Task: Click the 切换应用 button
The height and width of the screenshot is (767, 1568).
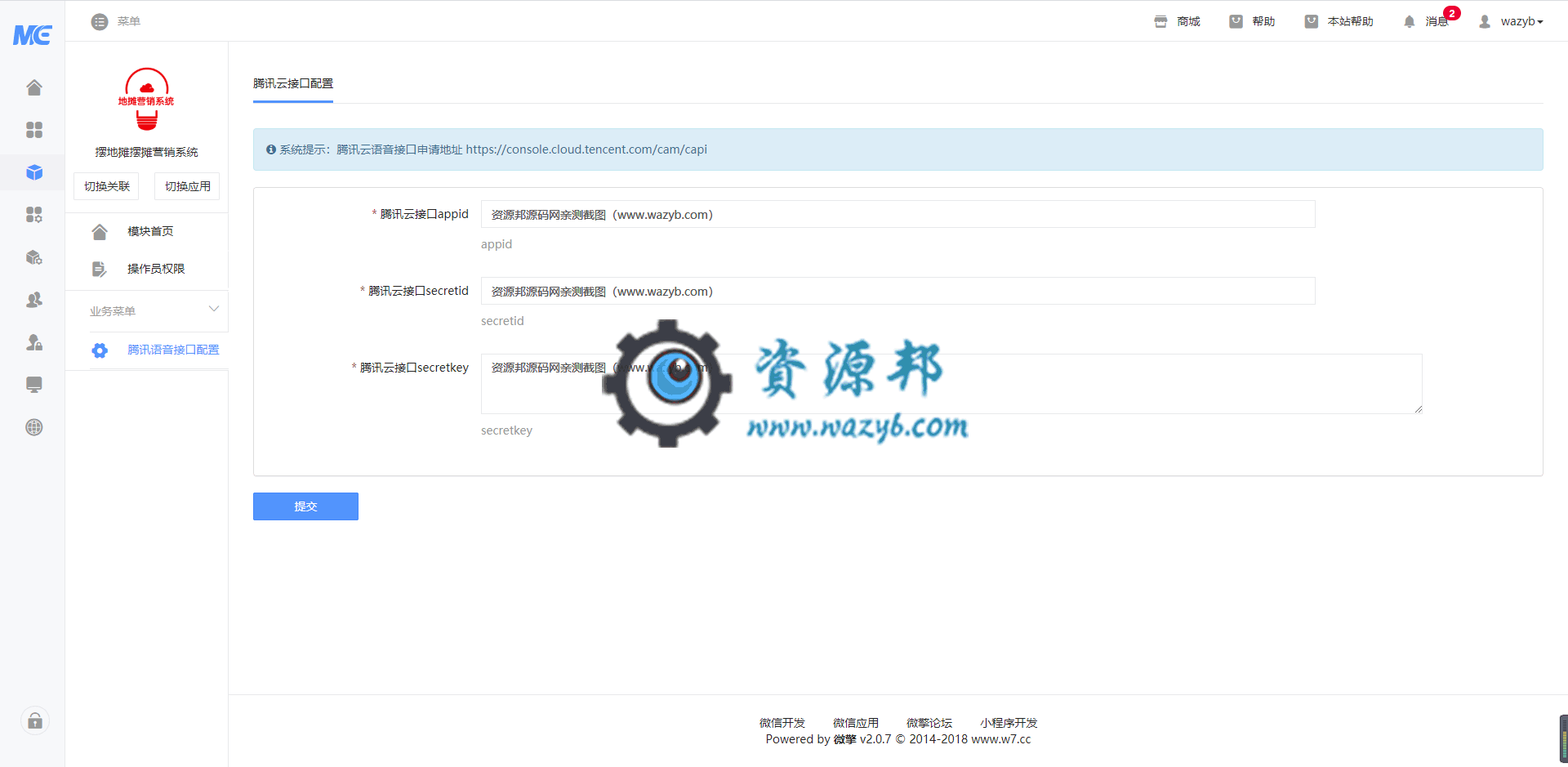Action: (187, 186)
